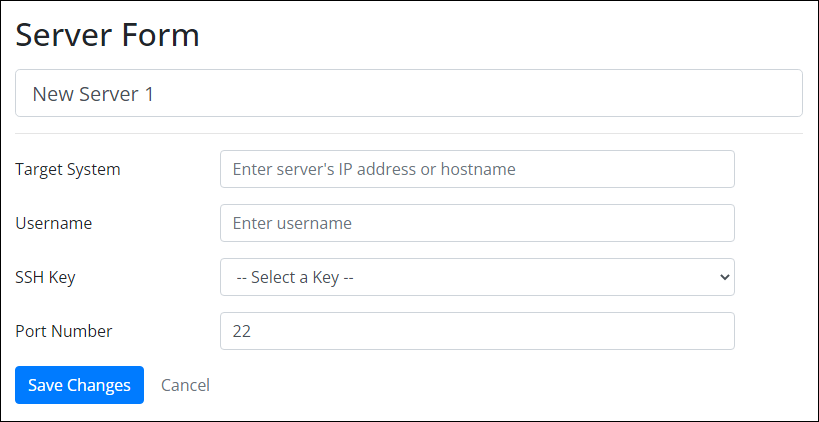Click the New Server 1 name field
Viewport: 819px width, 422px height.
[408, 93]
